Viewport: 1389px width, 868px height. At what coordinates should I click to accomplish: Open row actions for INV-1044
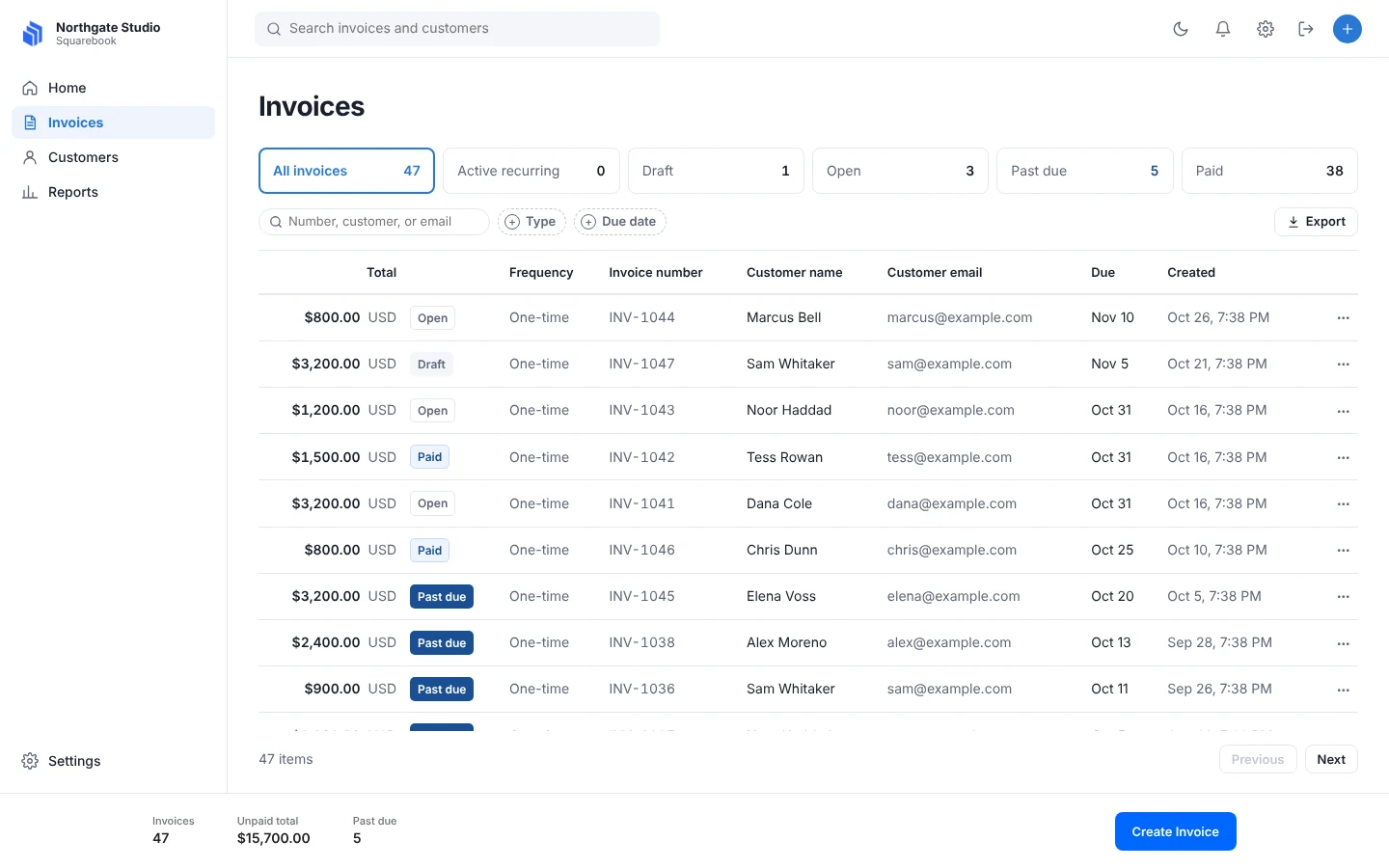click(x=1344, y=318)
